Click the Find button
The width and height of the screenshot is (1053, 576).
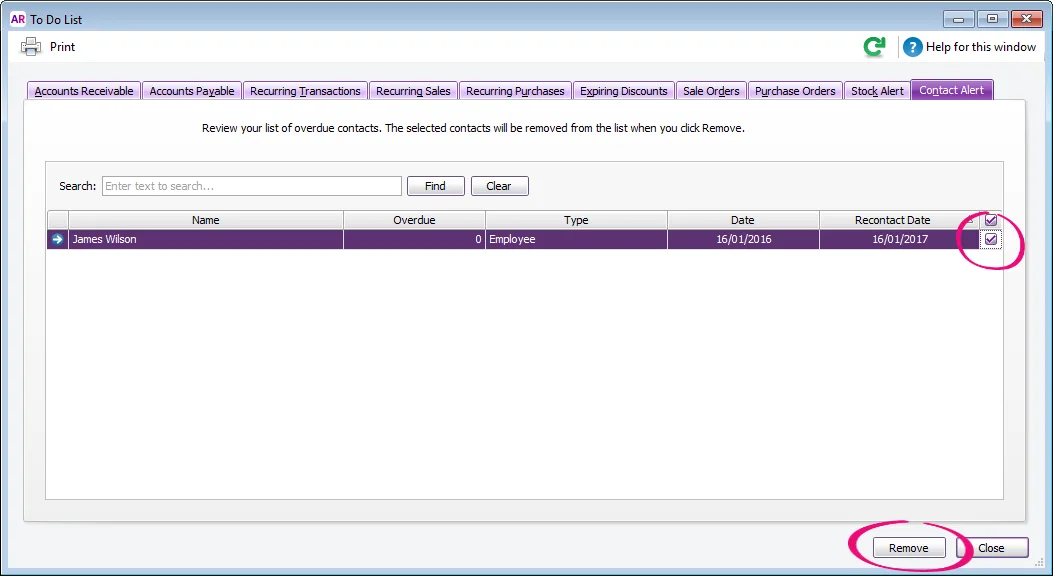435,186
